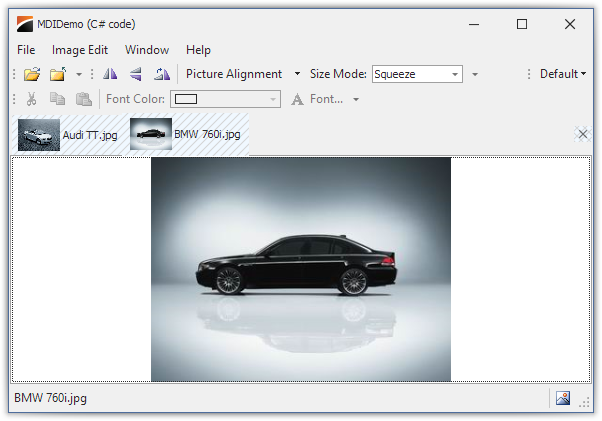Viewport: 602px width, 421px height.
Task: Click the Size Mode label
Action: point(338,74)
